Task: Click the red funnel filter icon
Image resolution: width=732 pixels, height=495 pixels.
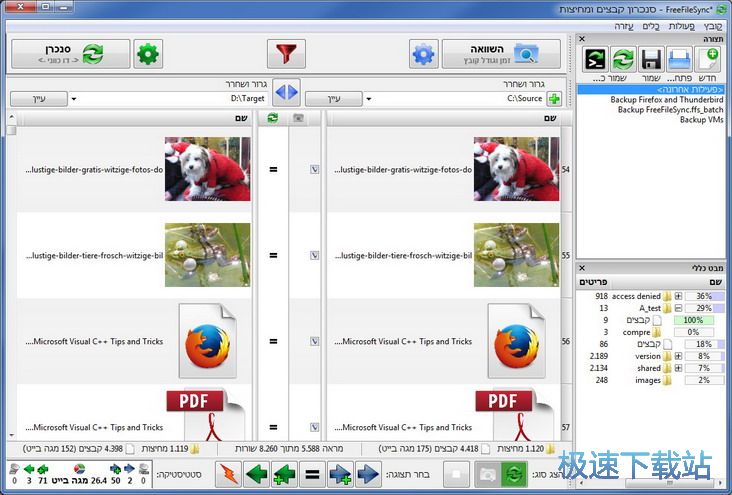Action: pyautogui.click(x=286, y=53)
